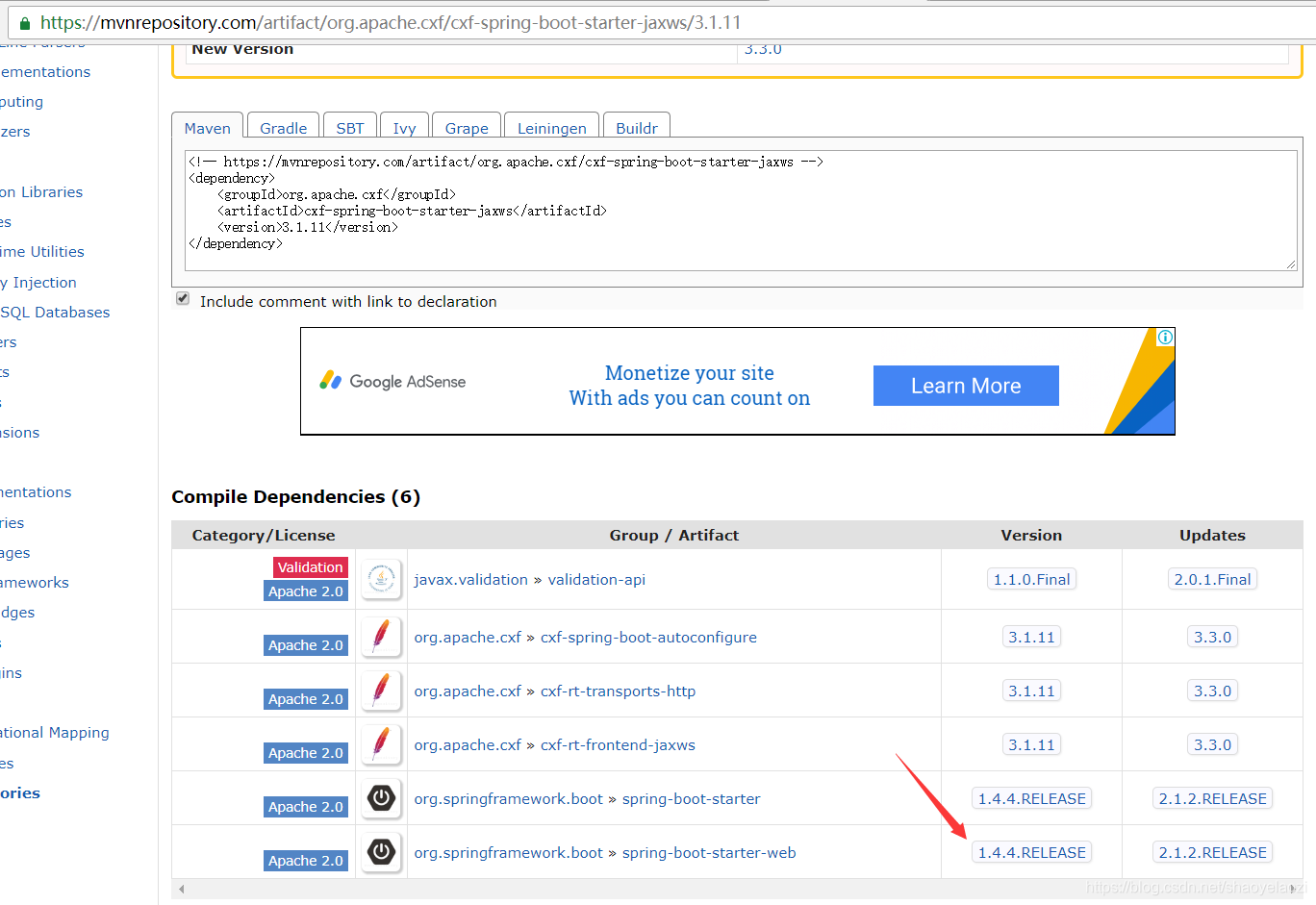Click org.apache.cxf group in cxf-rt-frontend-jaxws row
This screenshot has width=1316, height=905.
pyautogui.click(x=468, y=744)
